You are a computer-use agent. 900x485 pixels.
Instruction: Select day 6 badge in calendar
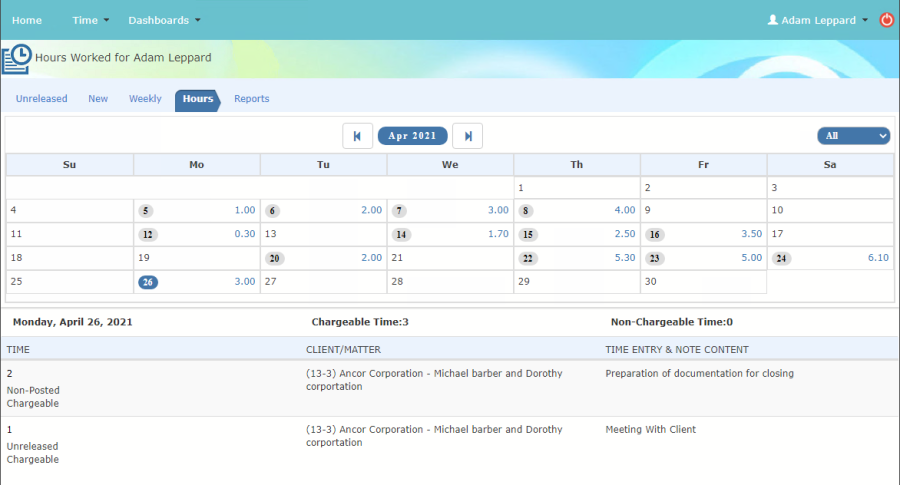(272, 211)
